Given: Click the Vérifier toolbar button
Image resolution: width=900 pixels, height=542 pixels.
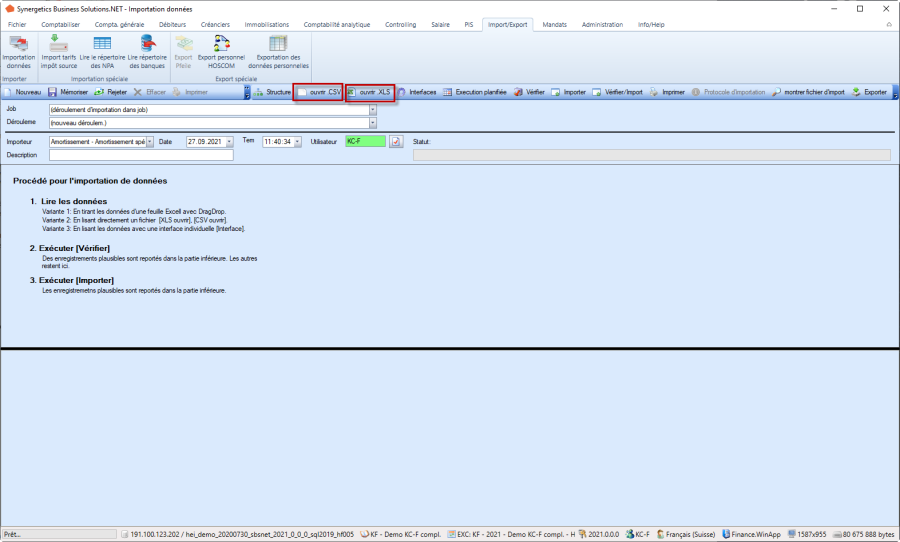Looking at the screenshot, I should pyautogui.click(x=531, y=92).
